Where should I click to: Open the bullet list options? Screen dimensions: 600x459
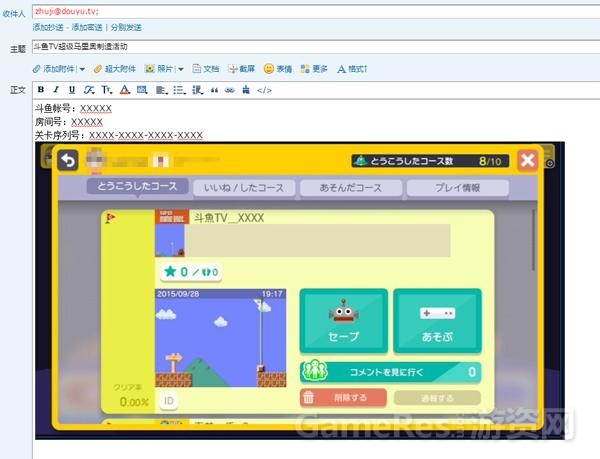pos(179,90)
